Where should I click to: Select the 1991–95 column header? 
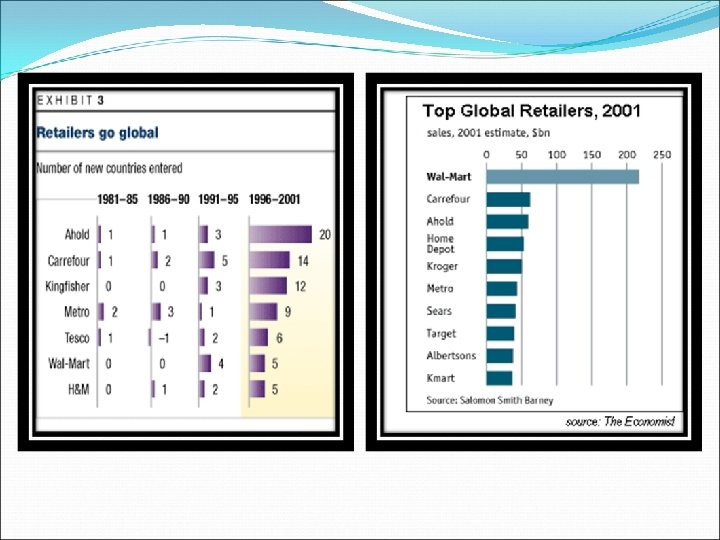219,199
